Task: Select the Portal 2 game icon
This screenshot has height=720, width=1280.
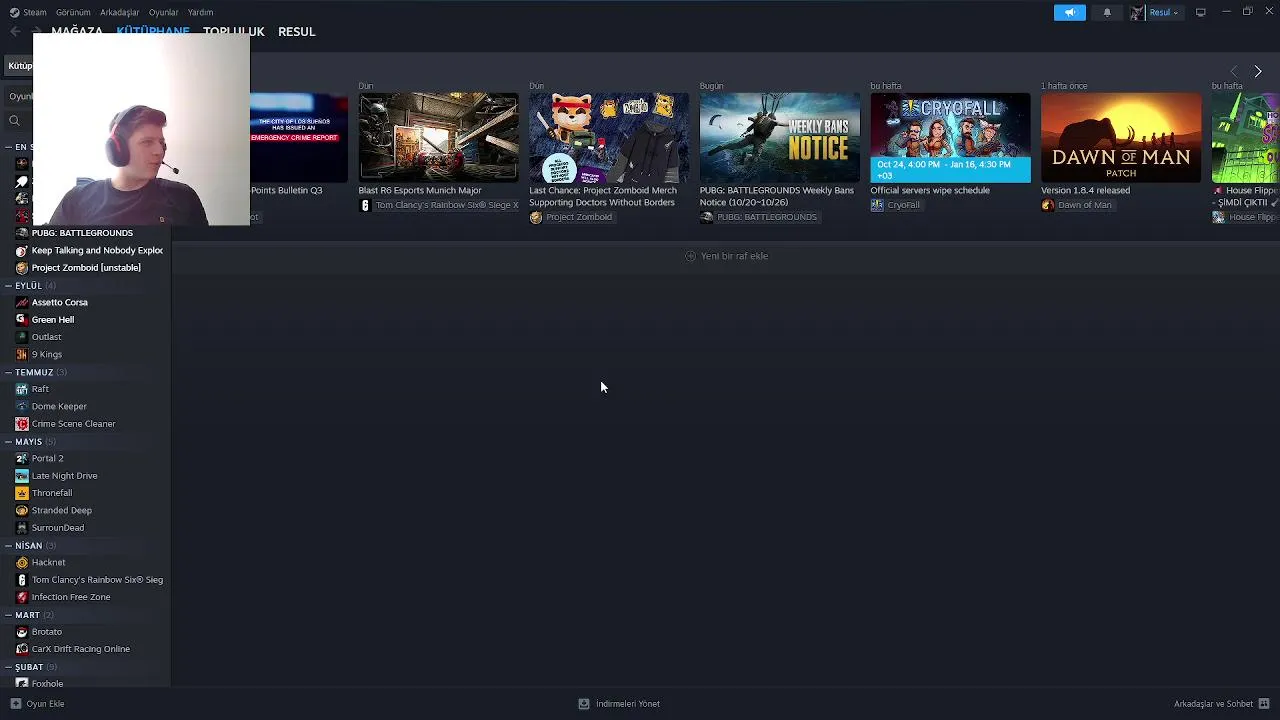Action: click(x=22, y=458)
